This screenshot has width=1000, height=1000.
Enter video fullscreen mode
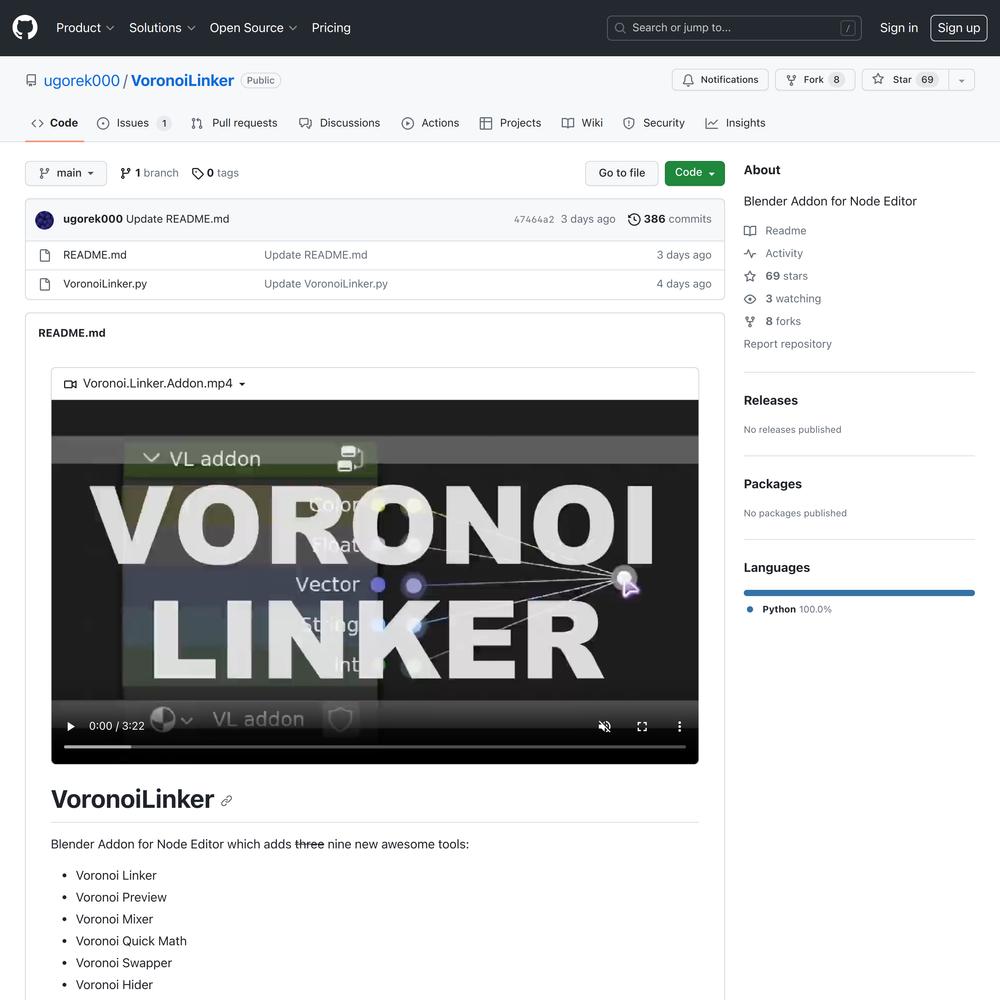pos(642,726)
